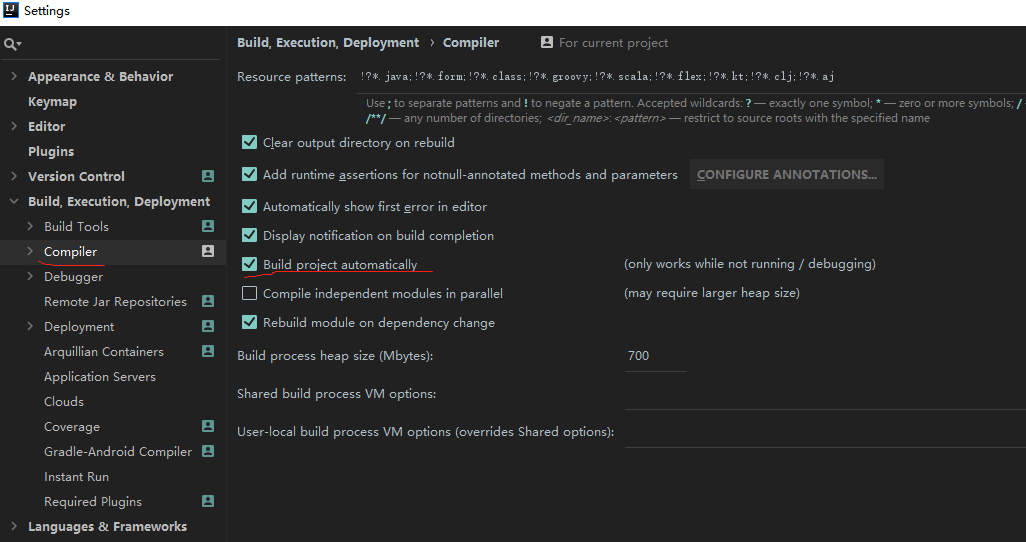Open the Keymap settings page
The height and width of the screenshot is (542, 1026).
pos(52,101)
